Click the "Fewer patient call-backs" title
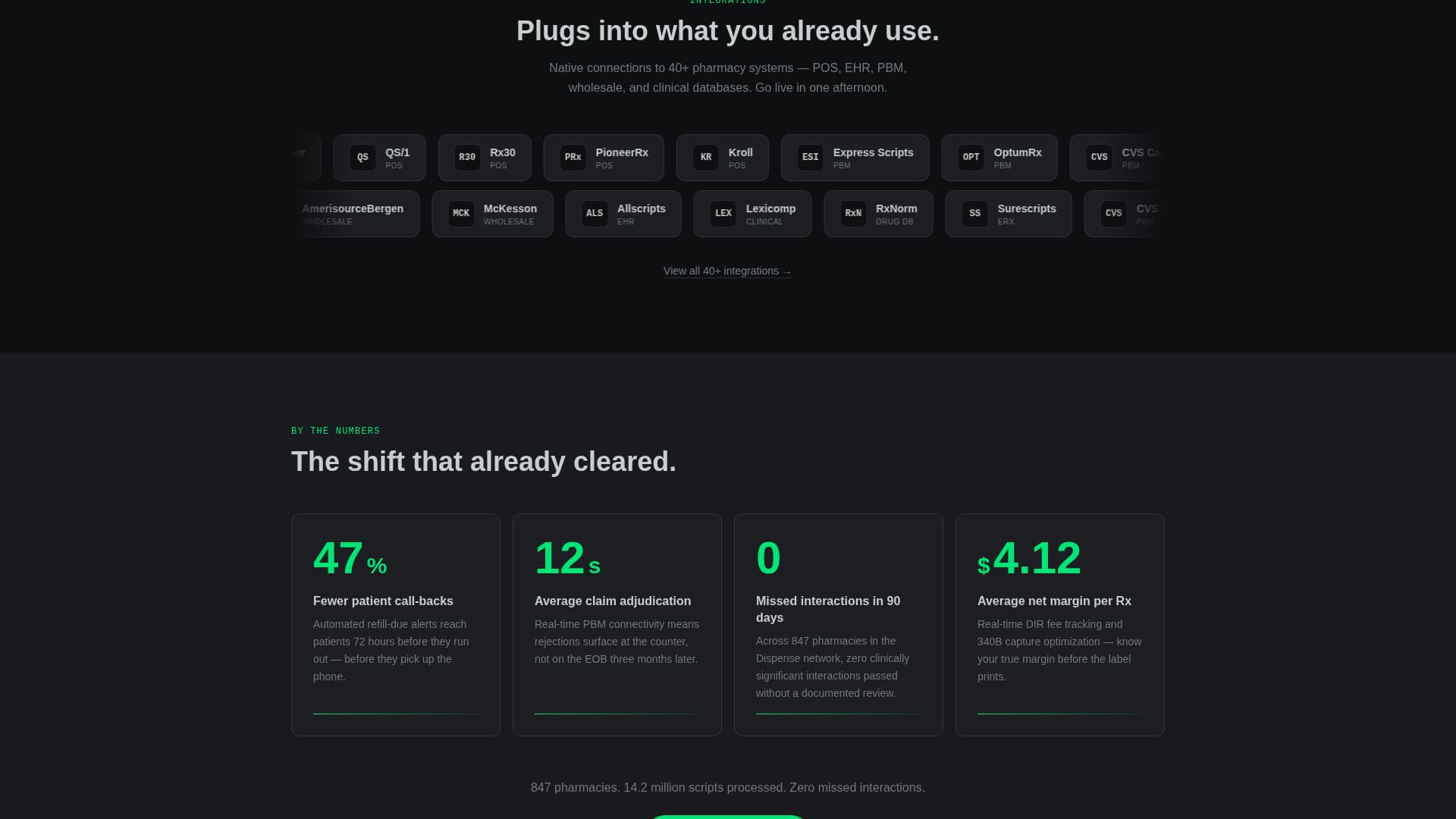 pyautogui.click(x=383, y=601)
